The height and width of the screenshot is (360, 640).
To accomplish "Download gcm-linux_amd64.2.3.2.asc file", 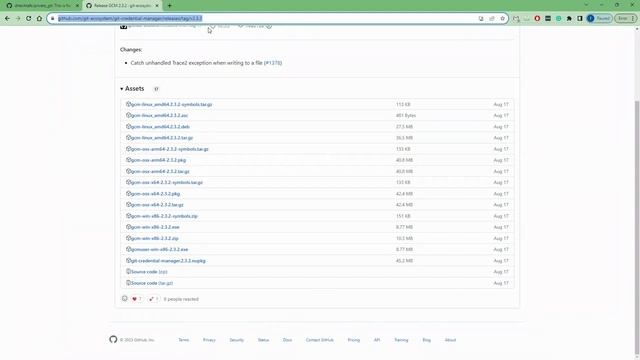I will tap(159, 116).
